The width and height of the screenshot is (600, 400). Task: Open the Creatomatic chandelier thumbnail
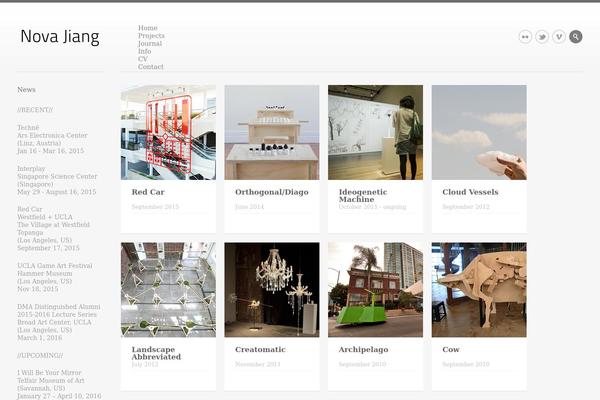click(x=272, y=290)
